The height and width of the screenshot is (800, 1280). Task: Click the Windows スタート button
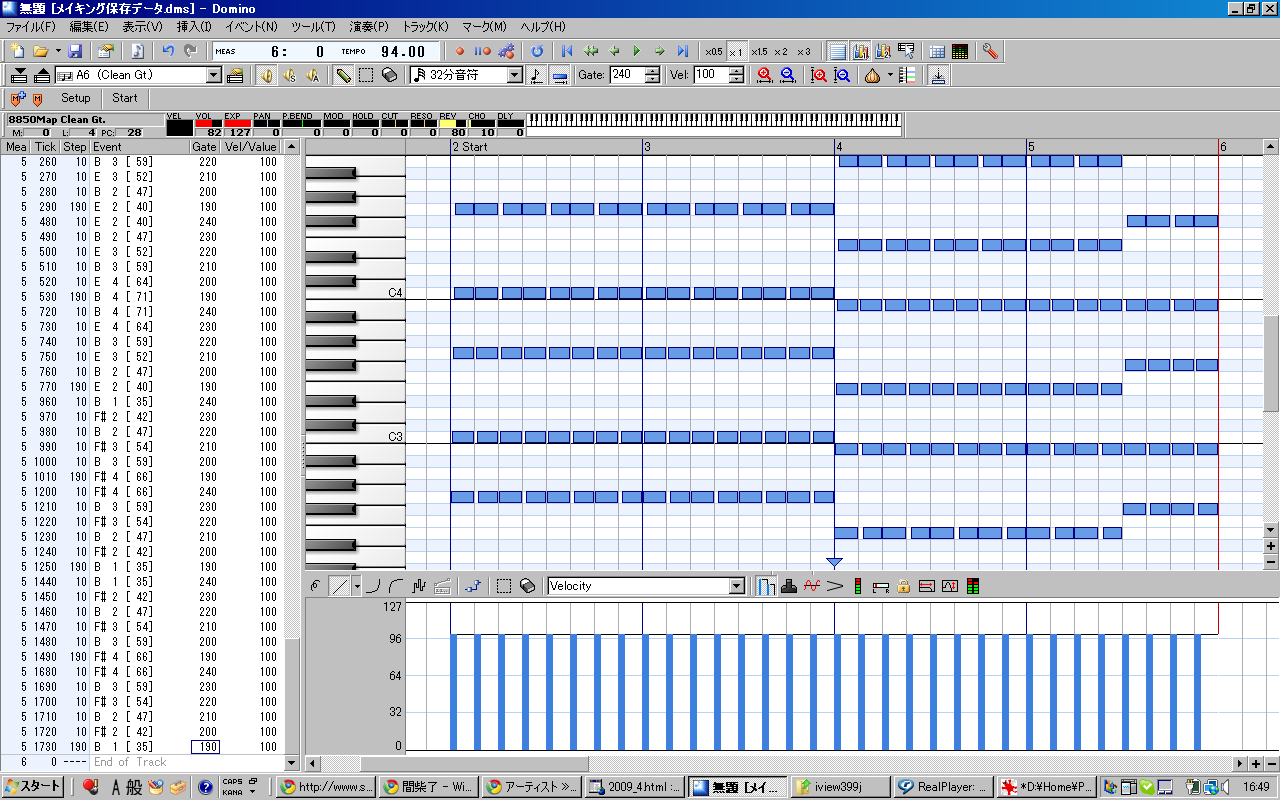(x=33, y=786)
